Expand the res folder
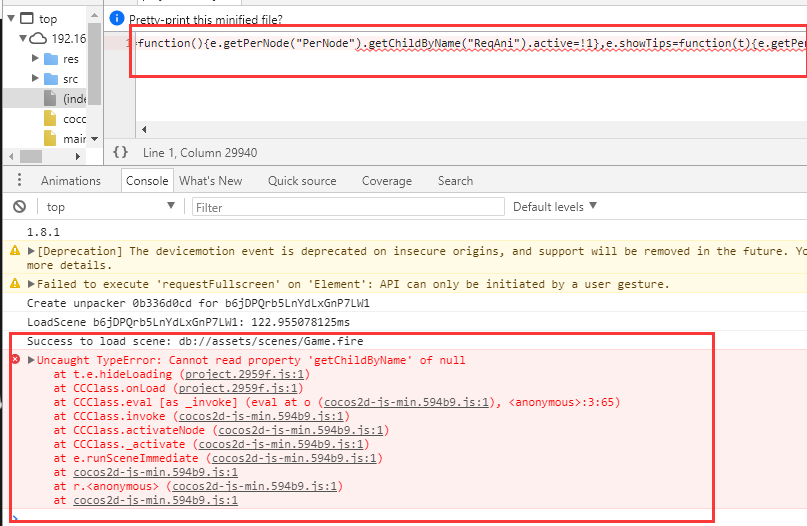Screen dimensions: 807x526 (x=35, y=58)
